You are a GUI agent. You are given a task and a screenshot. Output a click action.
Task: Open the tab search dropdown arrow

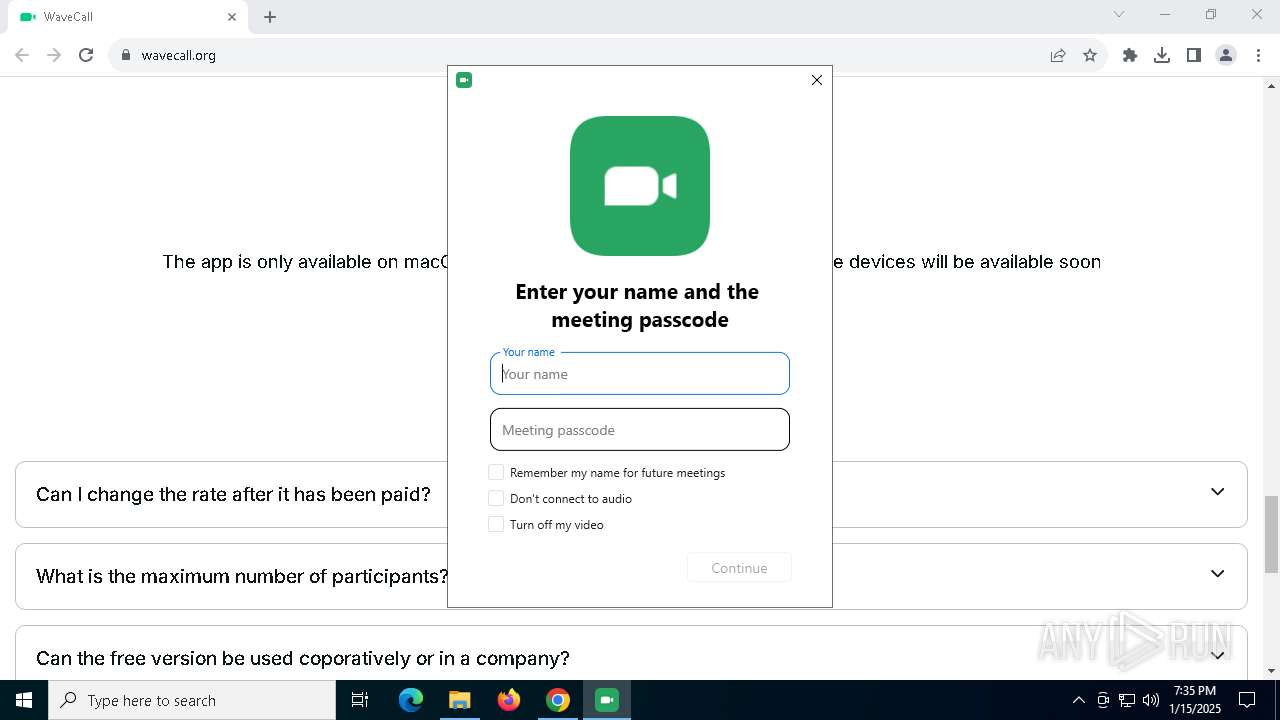click(1119, 14)
